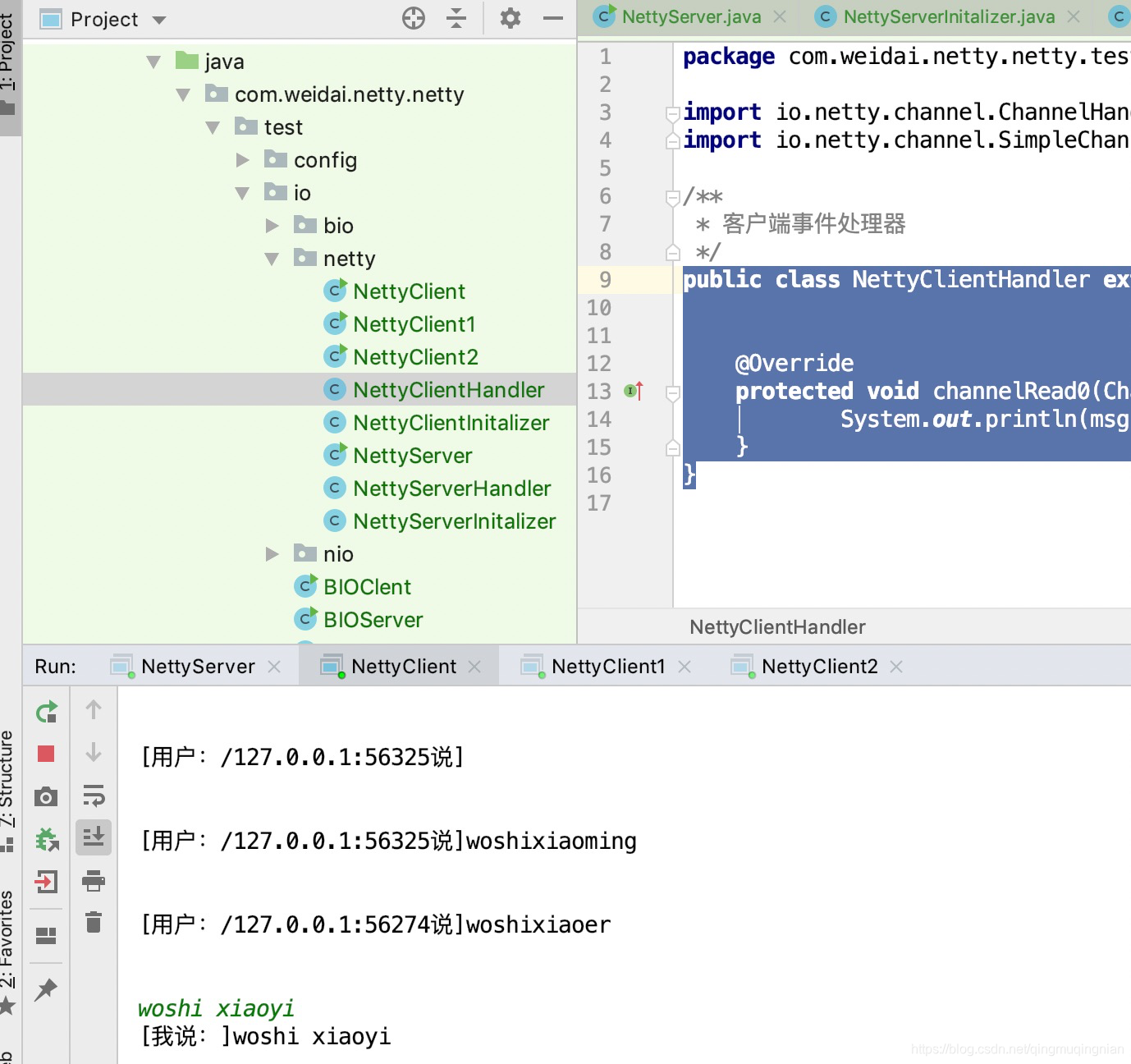Image resolution: width=1131 pixels, height=1064 pixels.
Task: Open the Project view dropdown
Action: (159, 20)
